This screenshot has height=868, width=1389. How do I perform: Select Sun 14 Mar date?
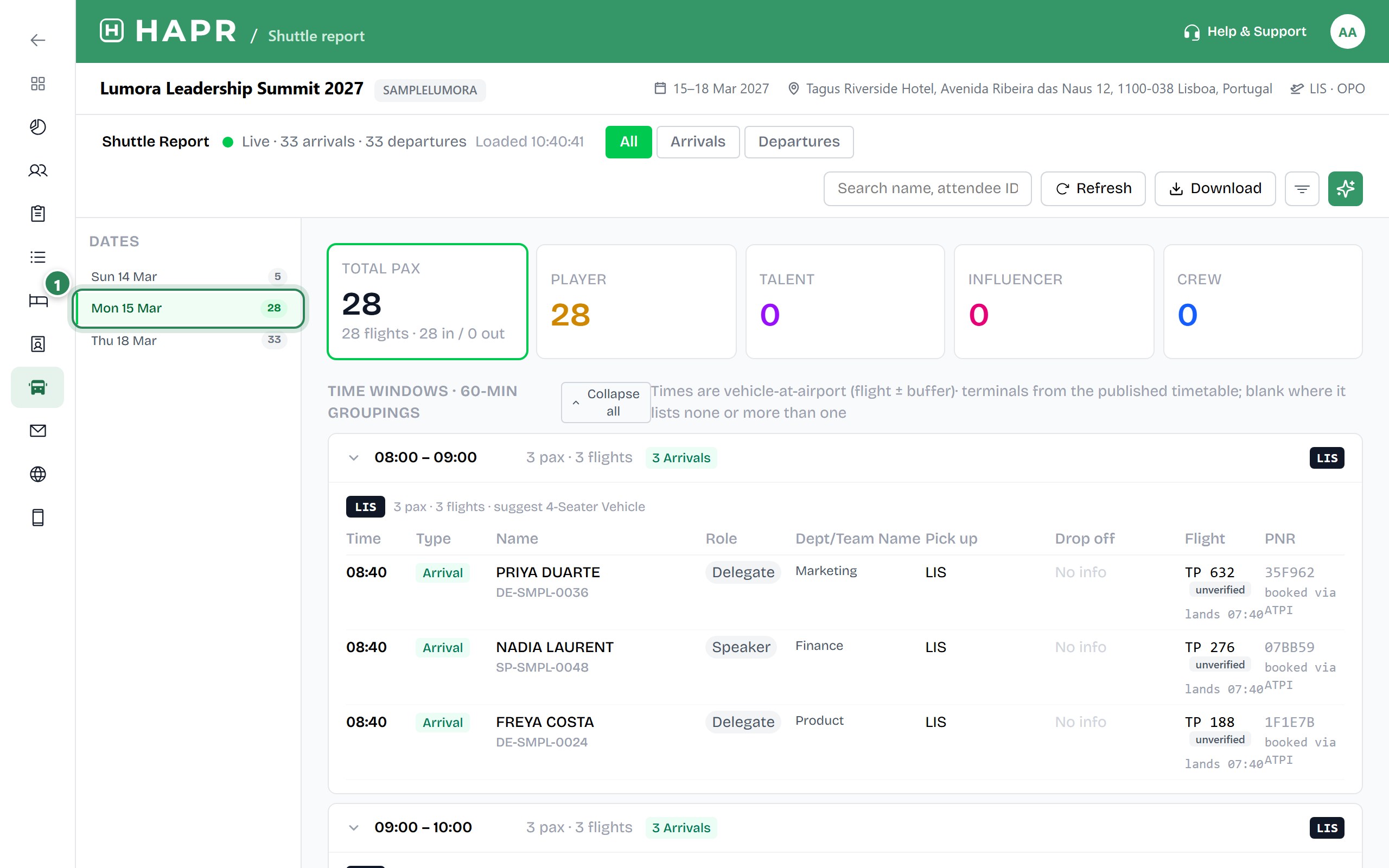coord(188,277)
